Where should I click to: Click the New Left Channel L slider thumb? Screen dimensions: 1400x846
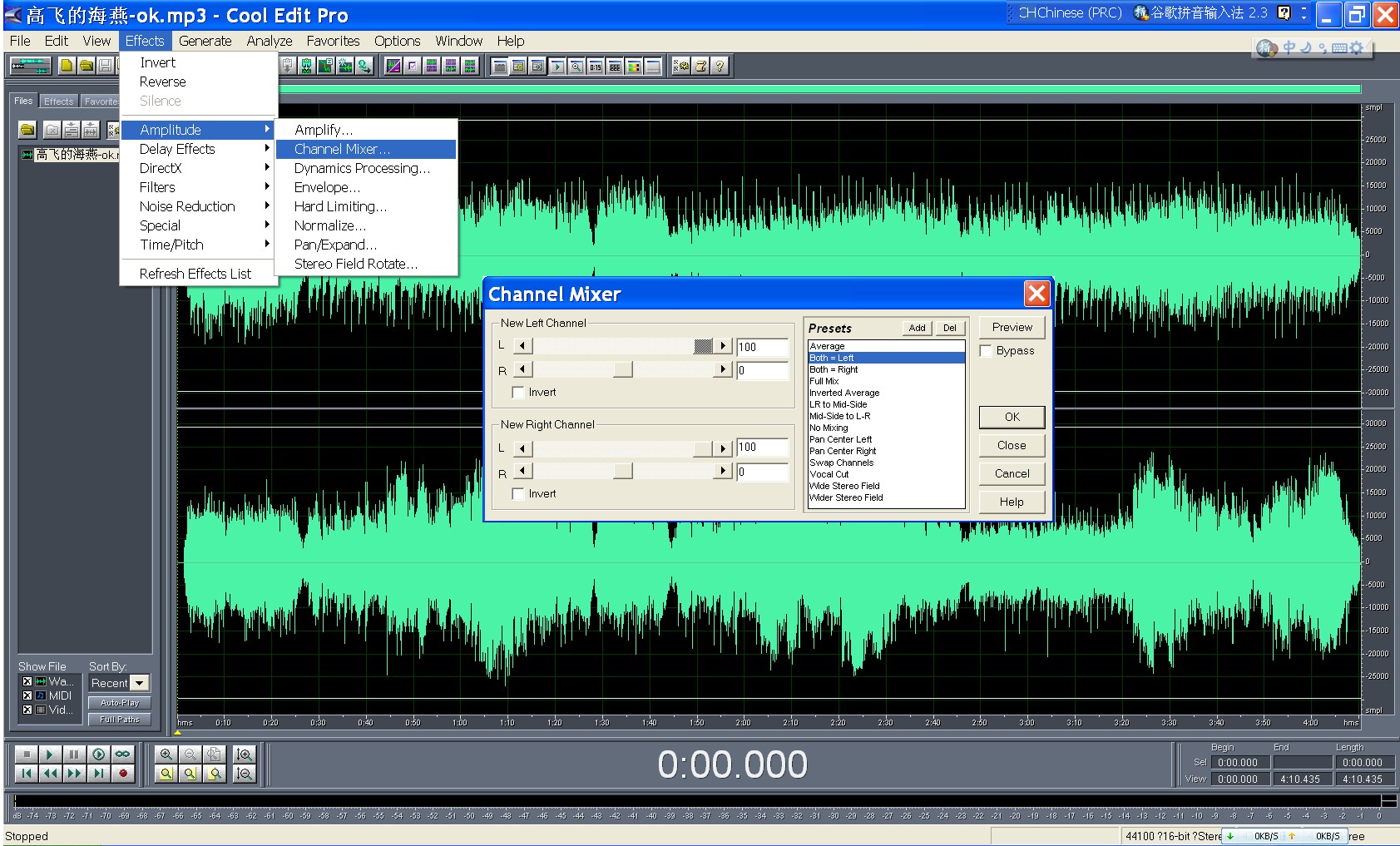[704, 346]
